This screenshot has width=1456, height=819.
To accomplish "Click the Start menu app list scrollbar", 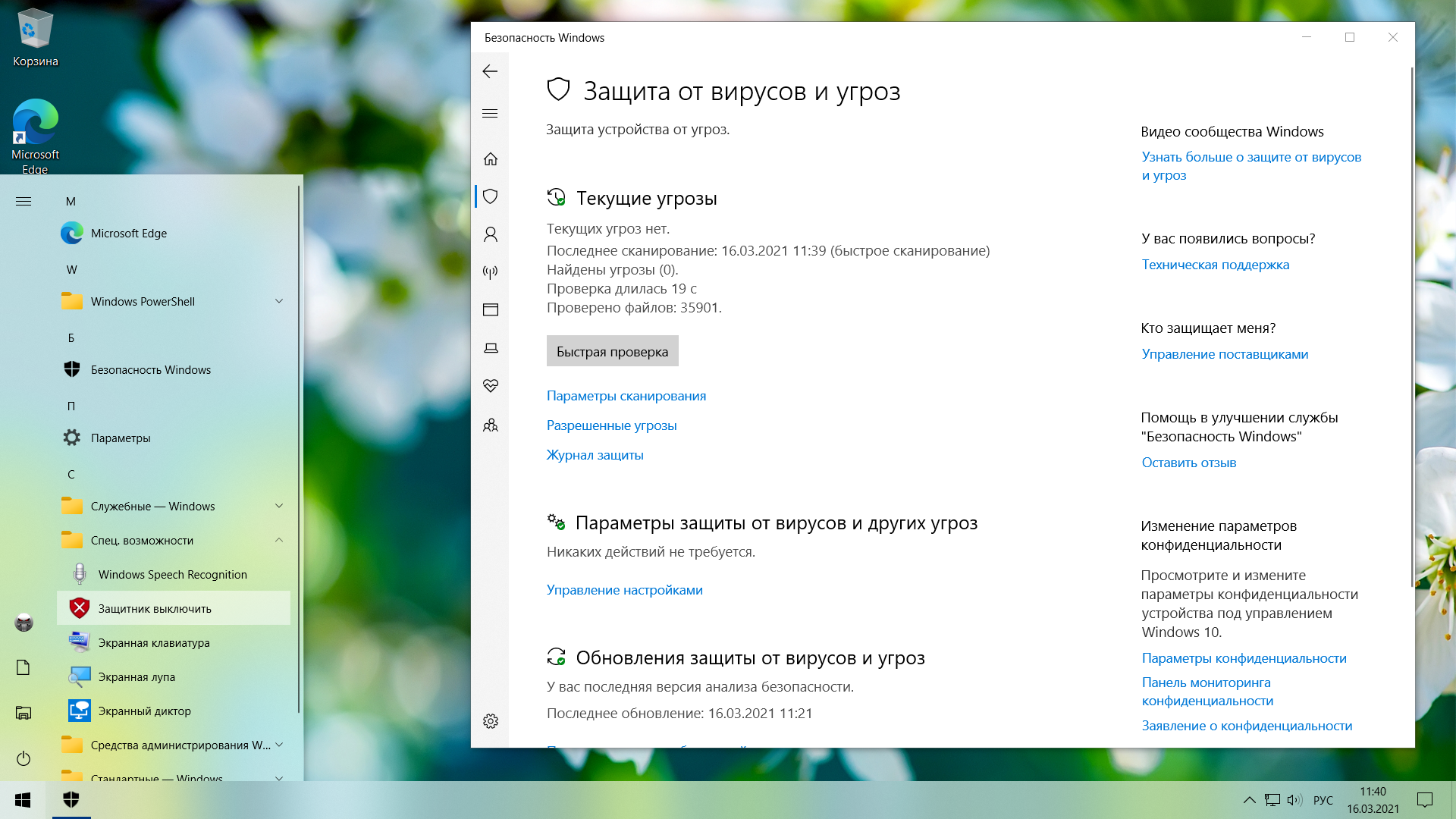I will [299, 447].
